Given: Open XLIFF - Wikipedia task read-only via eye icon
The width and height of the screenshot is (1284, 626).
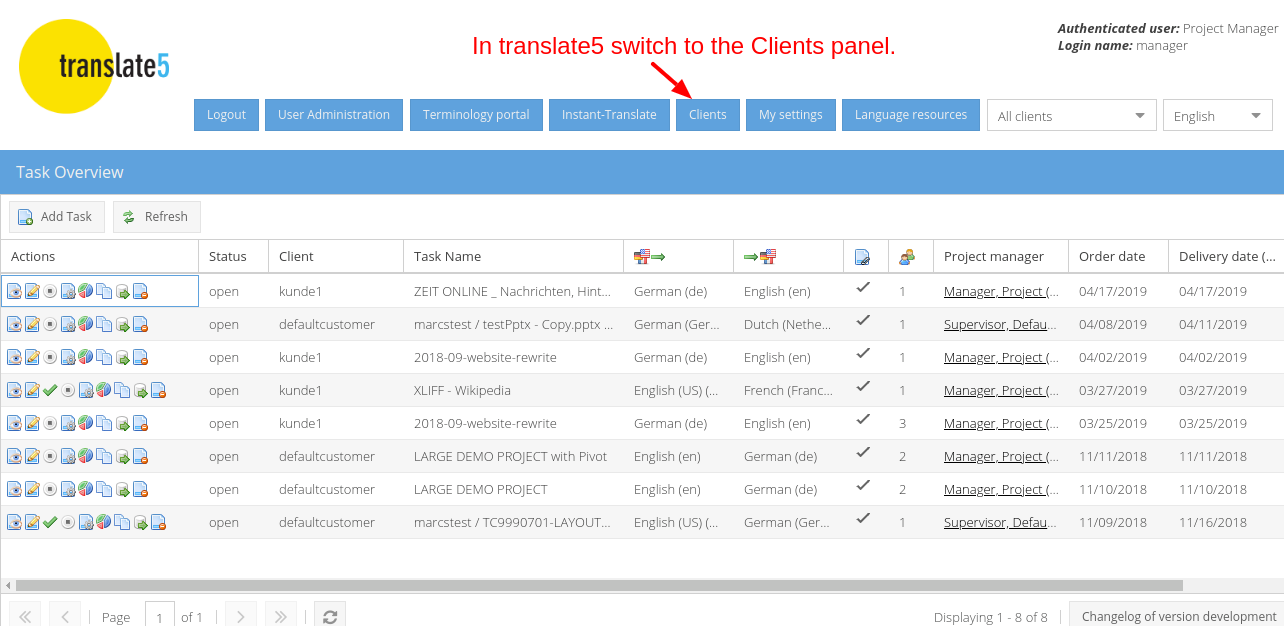Looking at the screenshot, I should 14,390.
